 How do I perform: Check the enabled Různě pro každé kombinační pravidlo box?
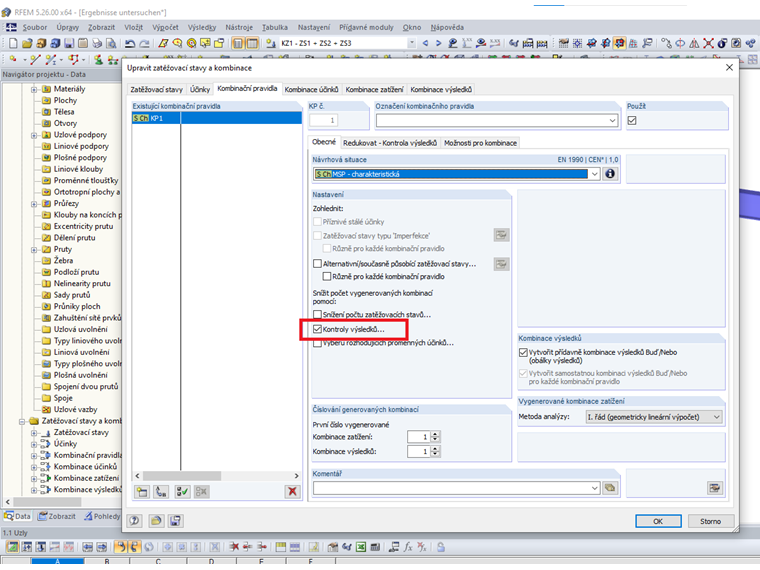pyautogui.click(x=327, y=276)
